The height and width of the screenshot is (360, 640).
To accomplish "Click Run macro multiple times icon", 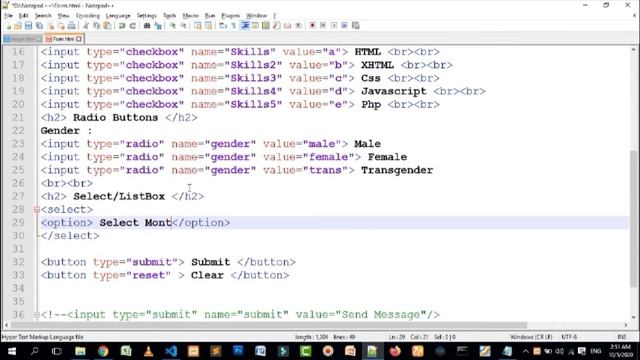I will coord(344,26).
